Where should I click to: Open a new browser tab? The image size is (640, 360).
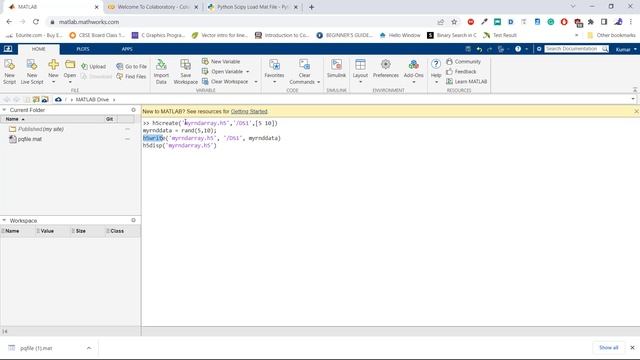coord(311,7)
